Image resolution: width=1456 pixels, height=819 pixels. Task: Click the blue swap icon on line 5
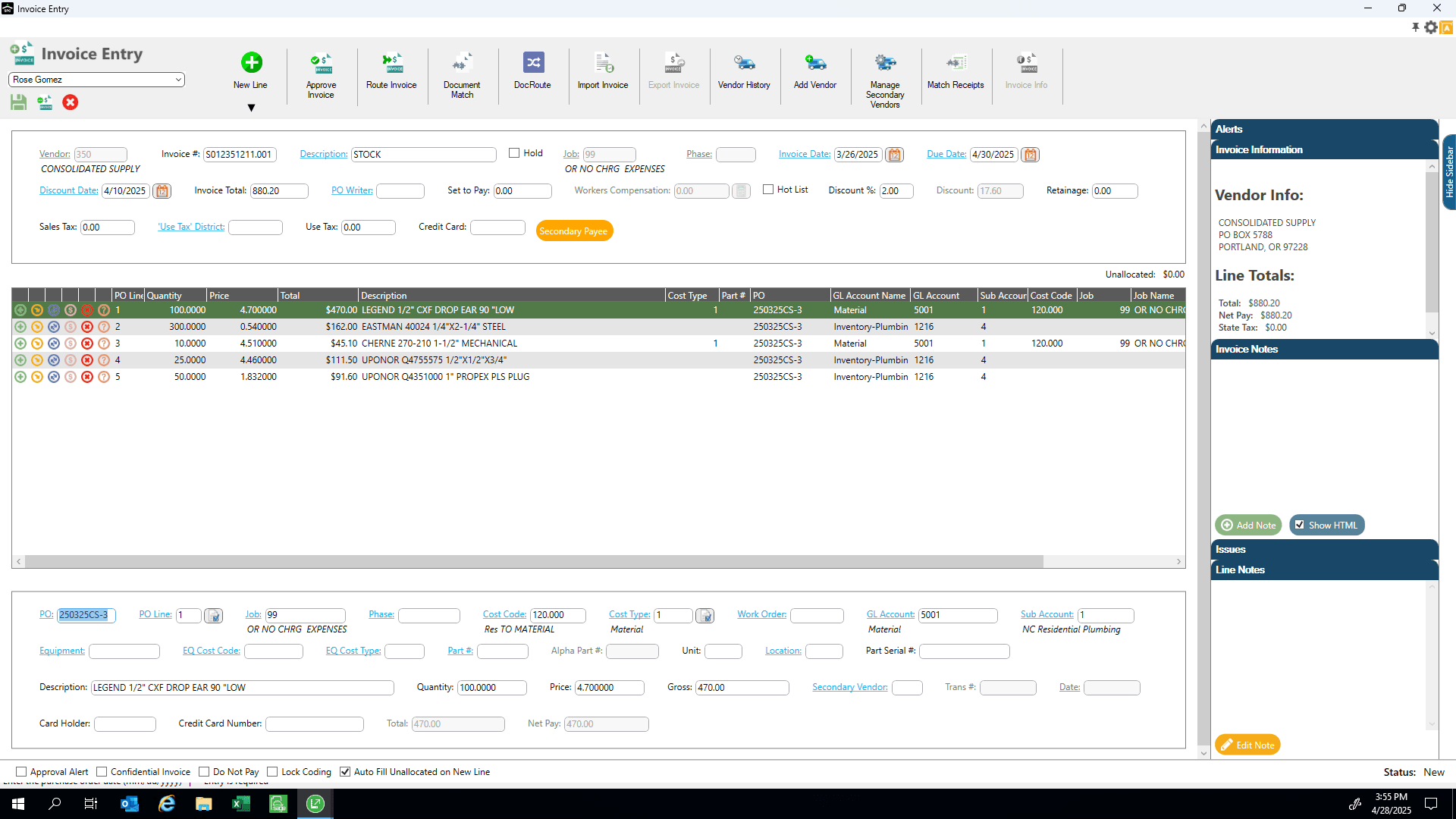click(x=54, y=377)
